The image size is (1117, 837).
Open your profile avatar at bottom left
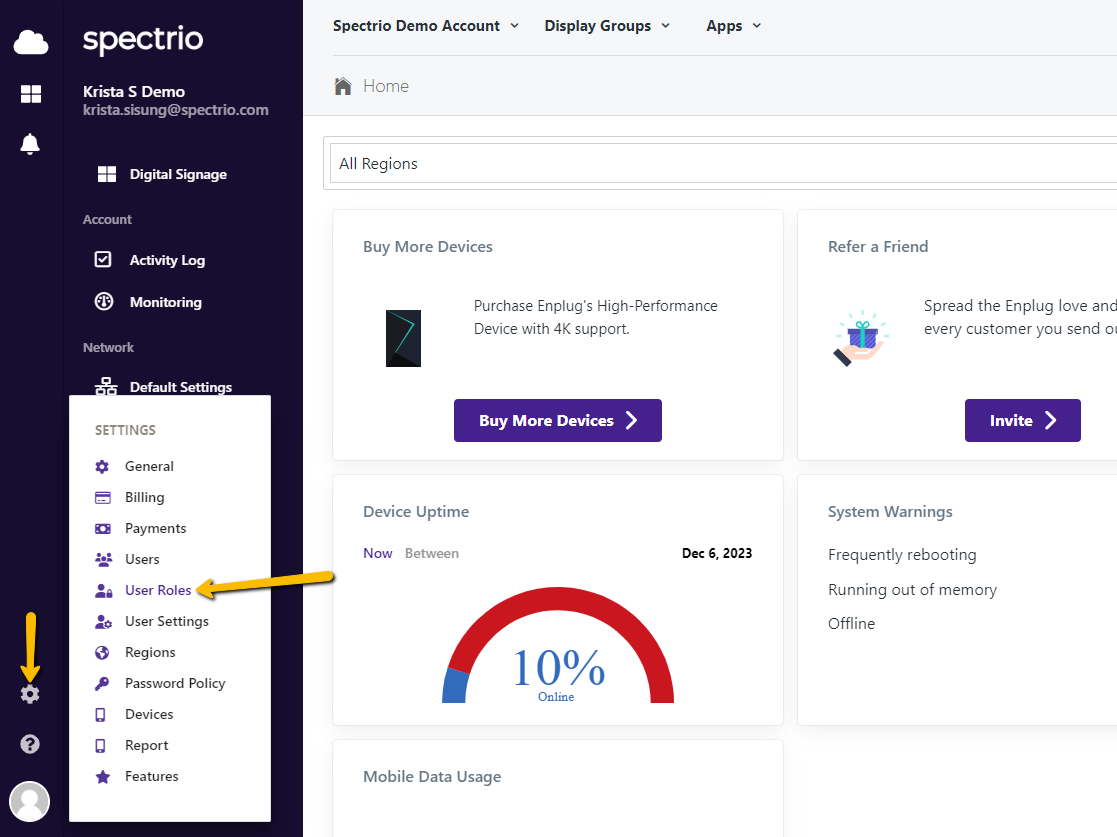[29, 801]
